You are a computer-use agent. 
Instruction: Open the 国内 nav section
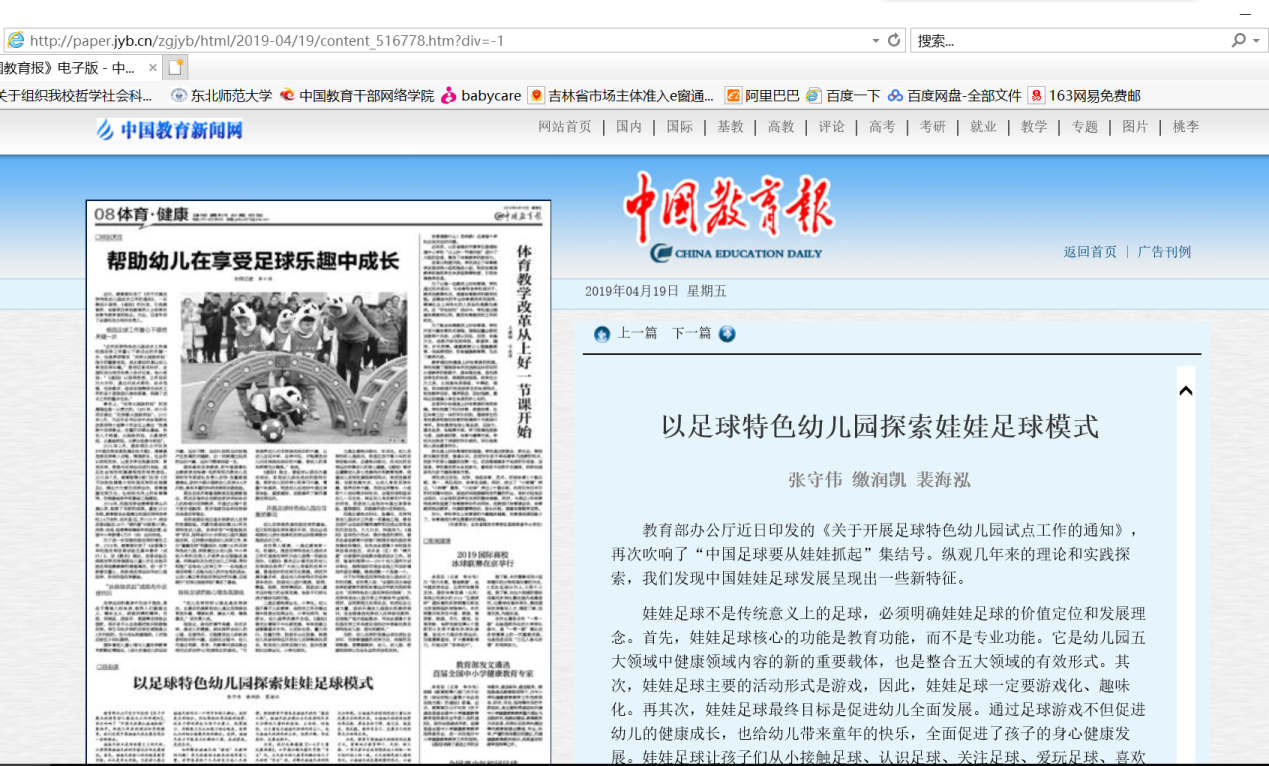pos(629,127)
